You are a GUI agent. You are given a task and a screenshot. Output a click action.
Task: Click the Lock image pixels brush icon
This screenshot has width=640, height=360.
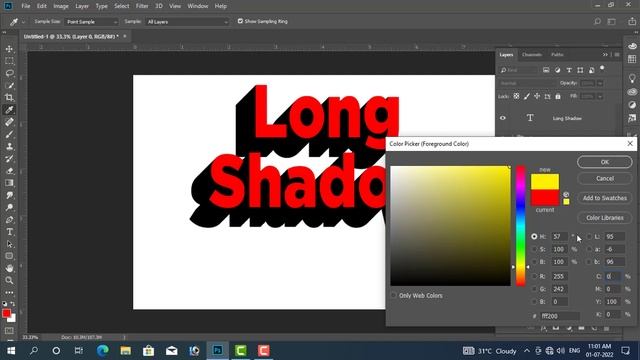pyautogui.click(x=527, y=96)
